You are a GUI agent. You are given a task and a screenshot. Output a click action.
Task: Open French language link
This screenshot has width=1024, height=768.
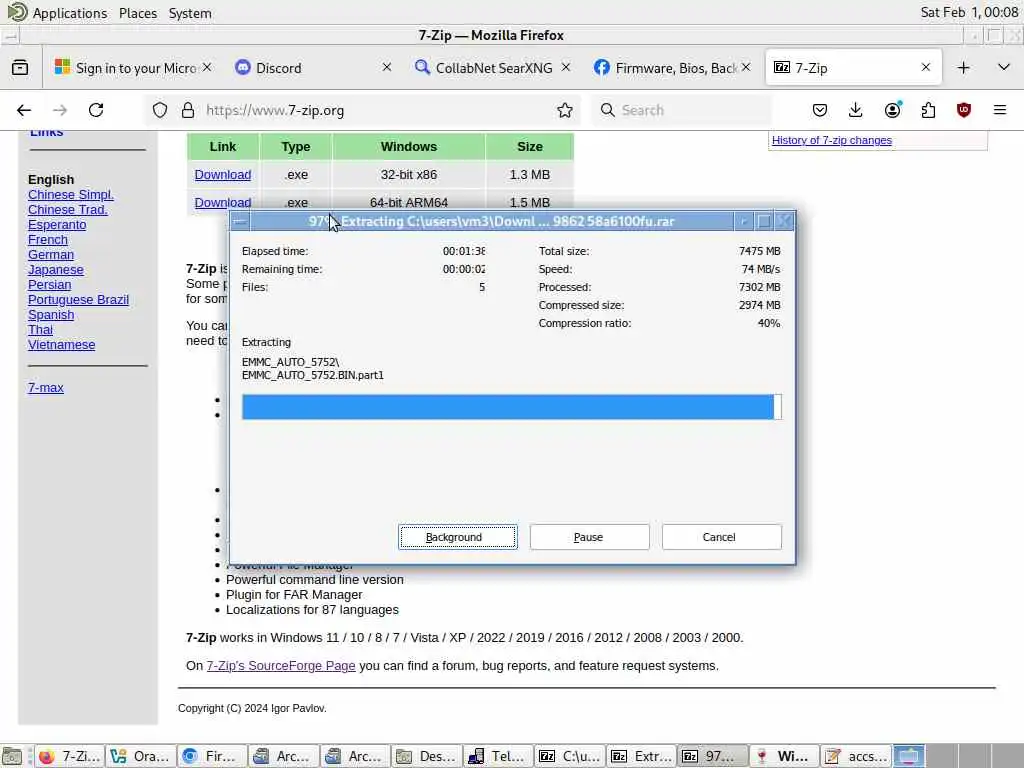point(48,240)
